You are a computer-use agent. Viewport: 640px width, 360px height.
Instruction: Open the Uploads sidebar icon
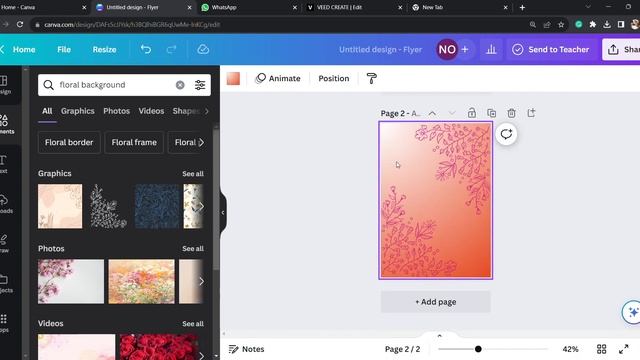(x=5, y=204)
